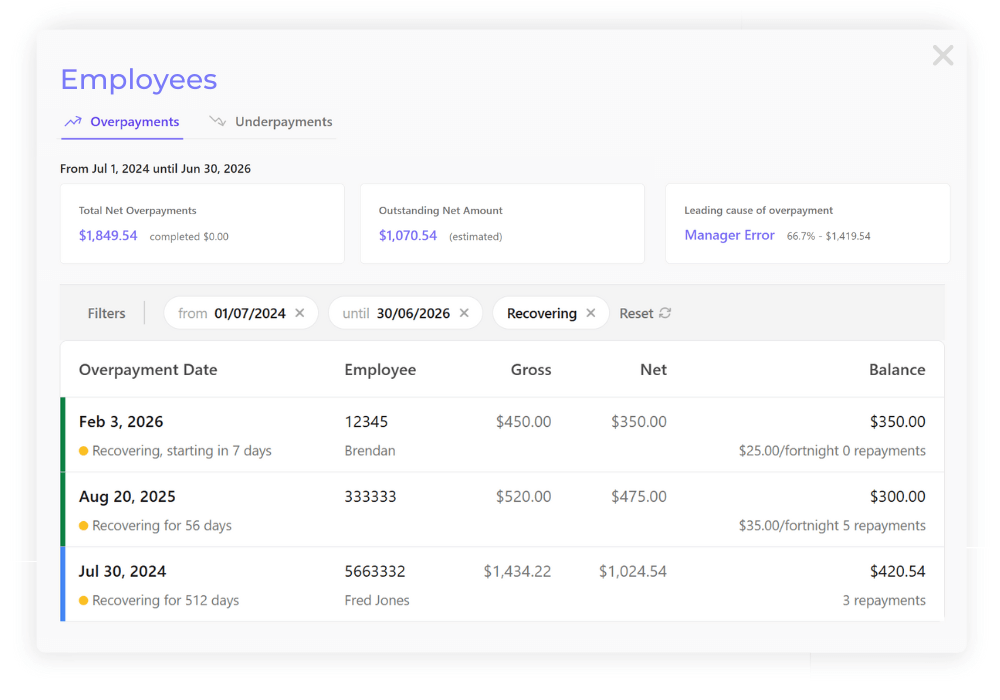This screenshot has height=700, width=1000.
Task: Open the Manager Error cause link
Action: click(x=728, y=234)
